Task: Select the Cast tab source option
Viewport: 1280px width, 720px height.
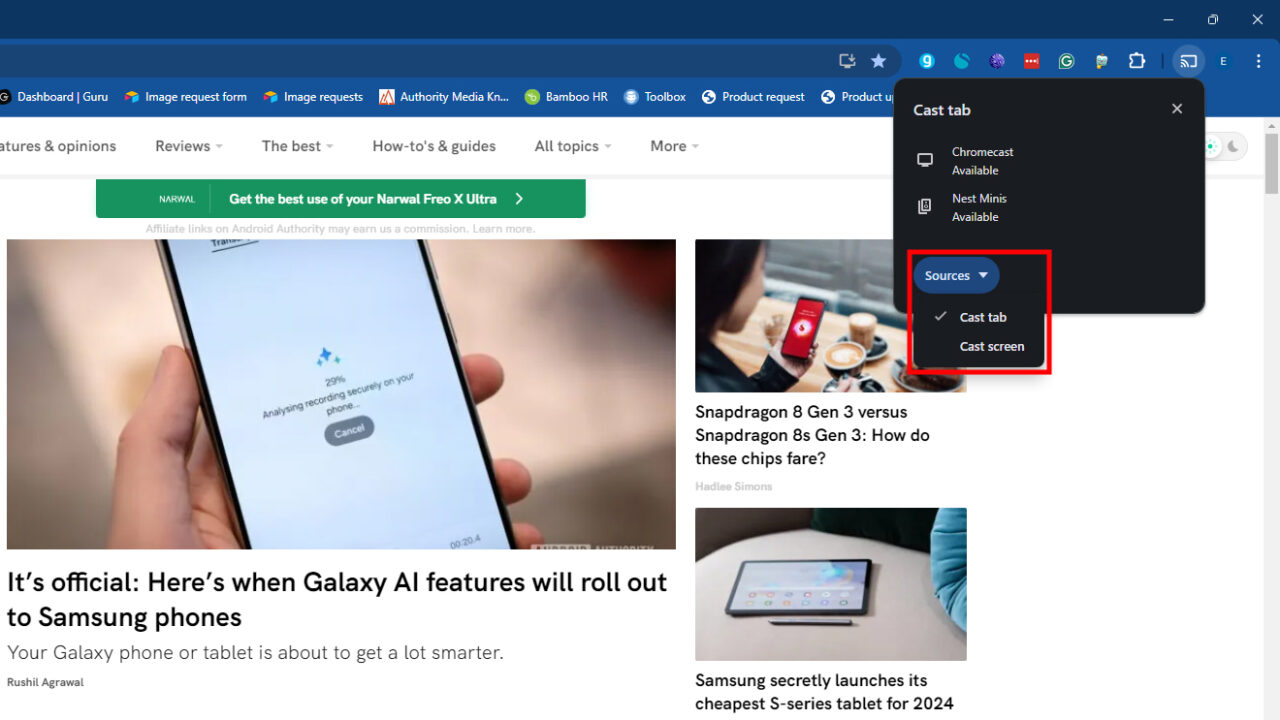Action: pyautogui.click(x=981, y=317)
